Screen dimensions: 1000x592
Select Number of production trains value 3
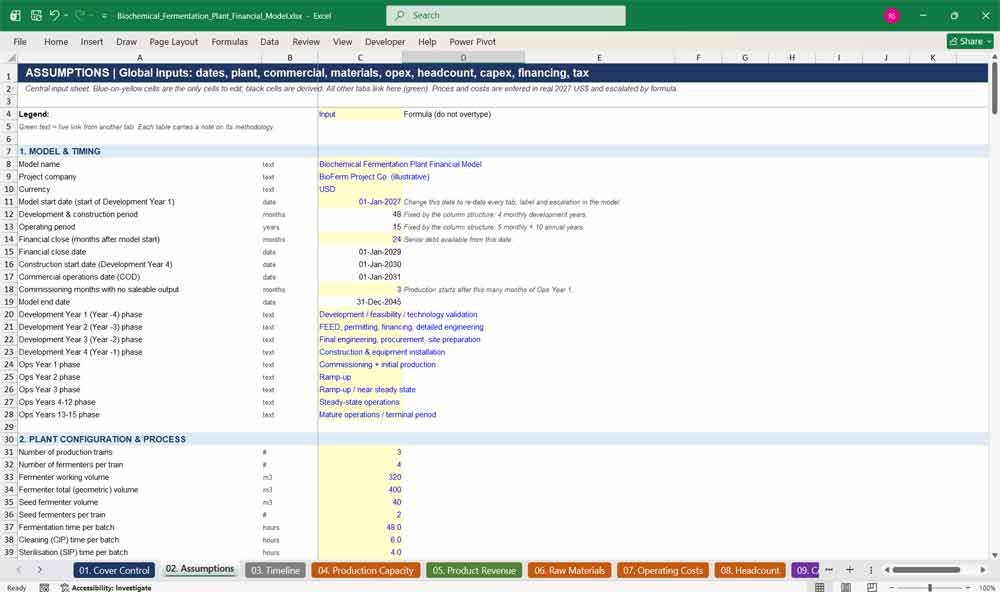pyautogui.click(x=360, y=452)
